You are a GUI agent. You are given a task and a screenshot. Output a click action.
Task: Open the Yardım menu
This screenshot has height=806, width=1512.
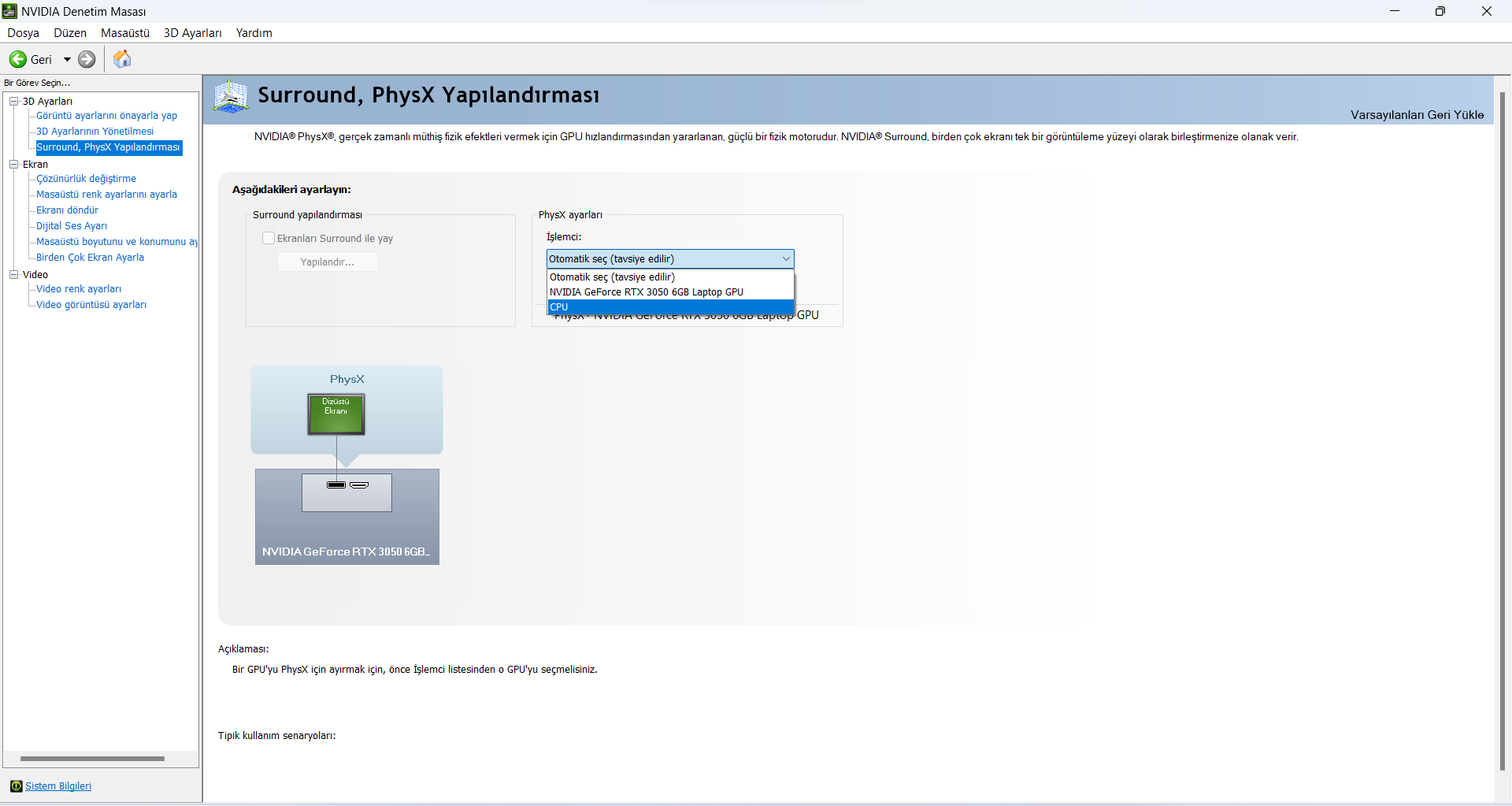(254, 33)
